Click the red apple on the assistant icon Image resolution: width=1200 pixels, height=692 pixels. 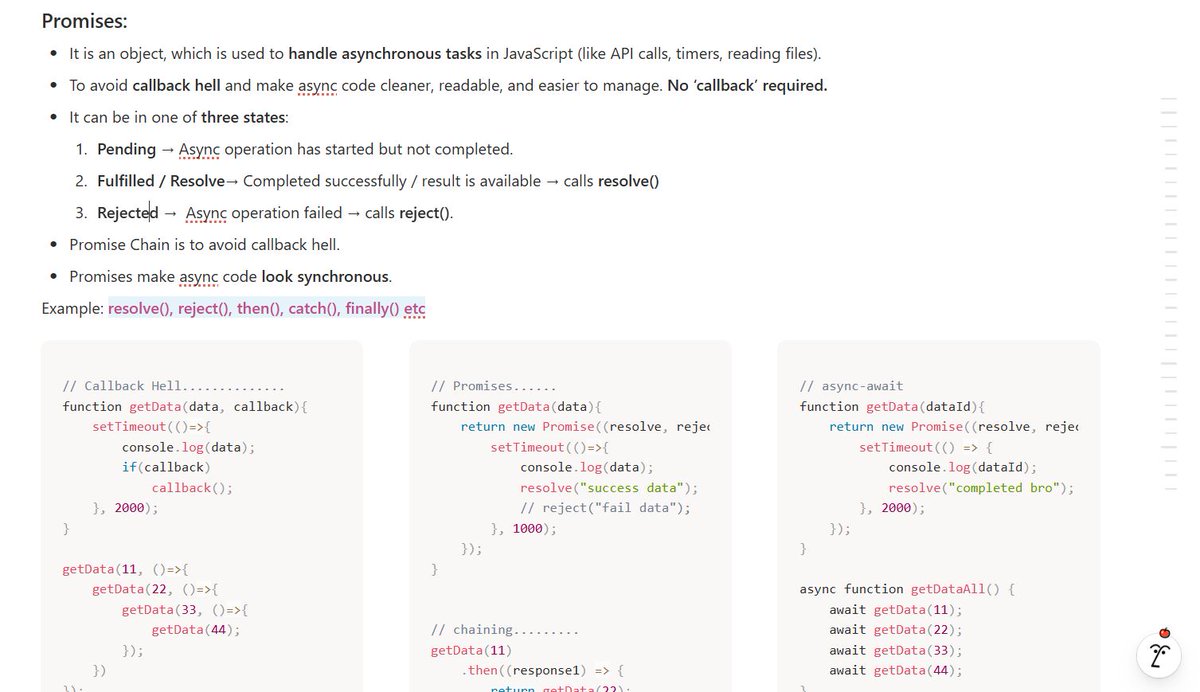coord(1163,632)
